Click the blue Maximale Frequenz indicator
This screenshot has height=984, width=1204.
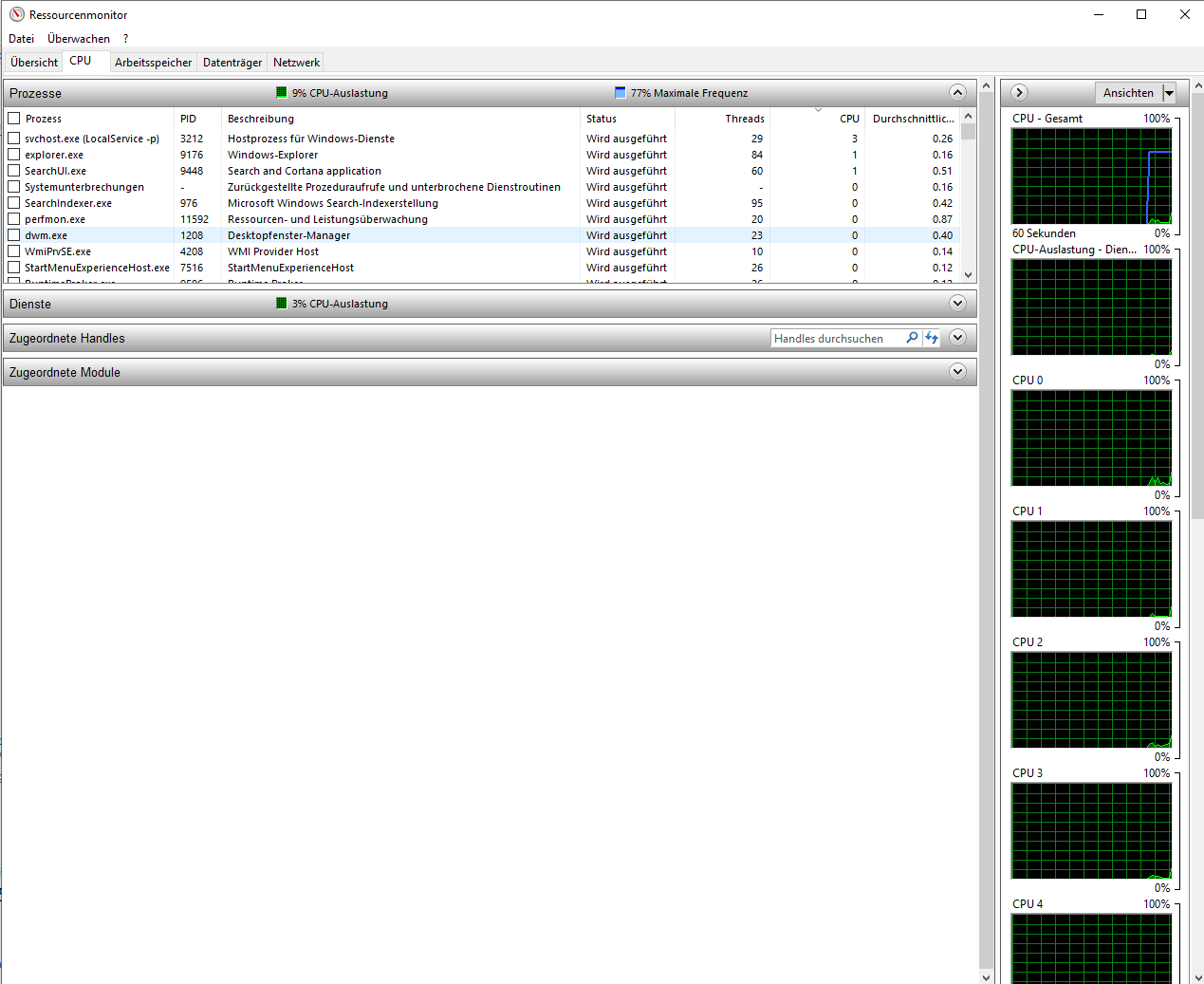pyautogui.click(x=620, y=93)
